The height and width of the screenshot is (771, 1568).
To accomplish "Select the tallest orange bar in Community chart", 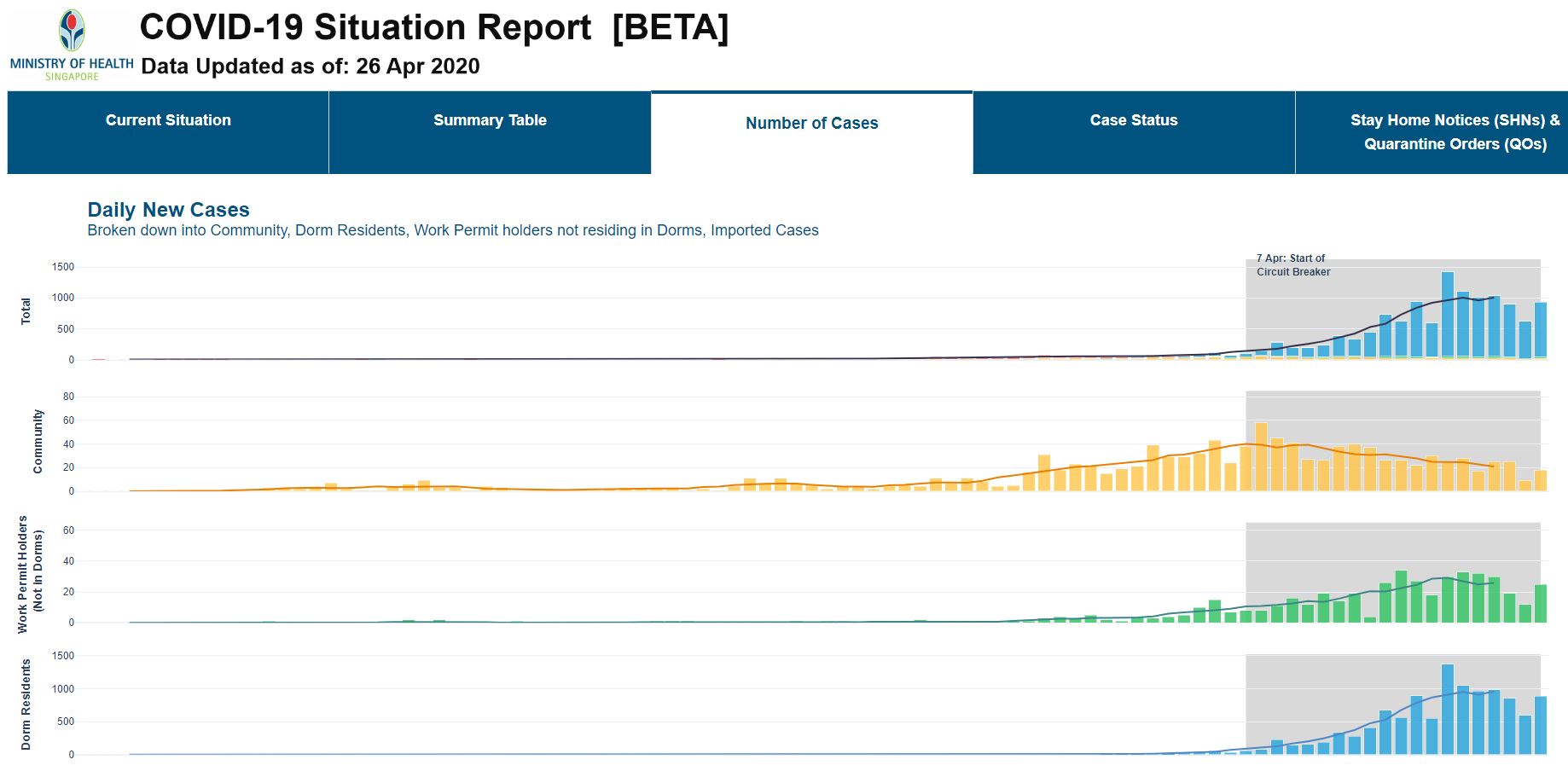I will [1261, 457].
